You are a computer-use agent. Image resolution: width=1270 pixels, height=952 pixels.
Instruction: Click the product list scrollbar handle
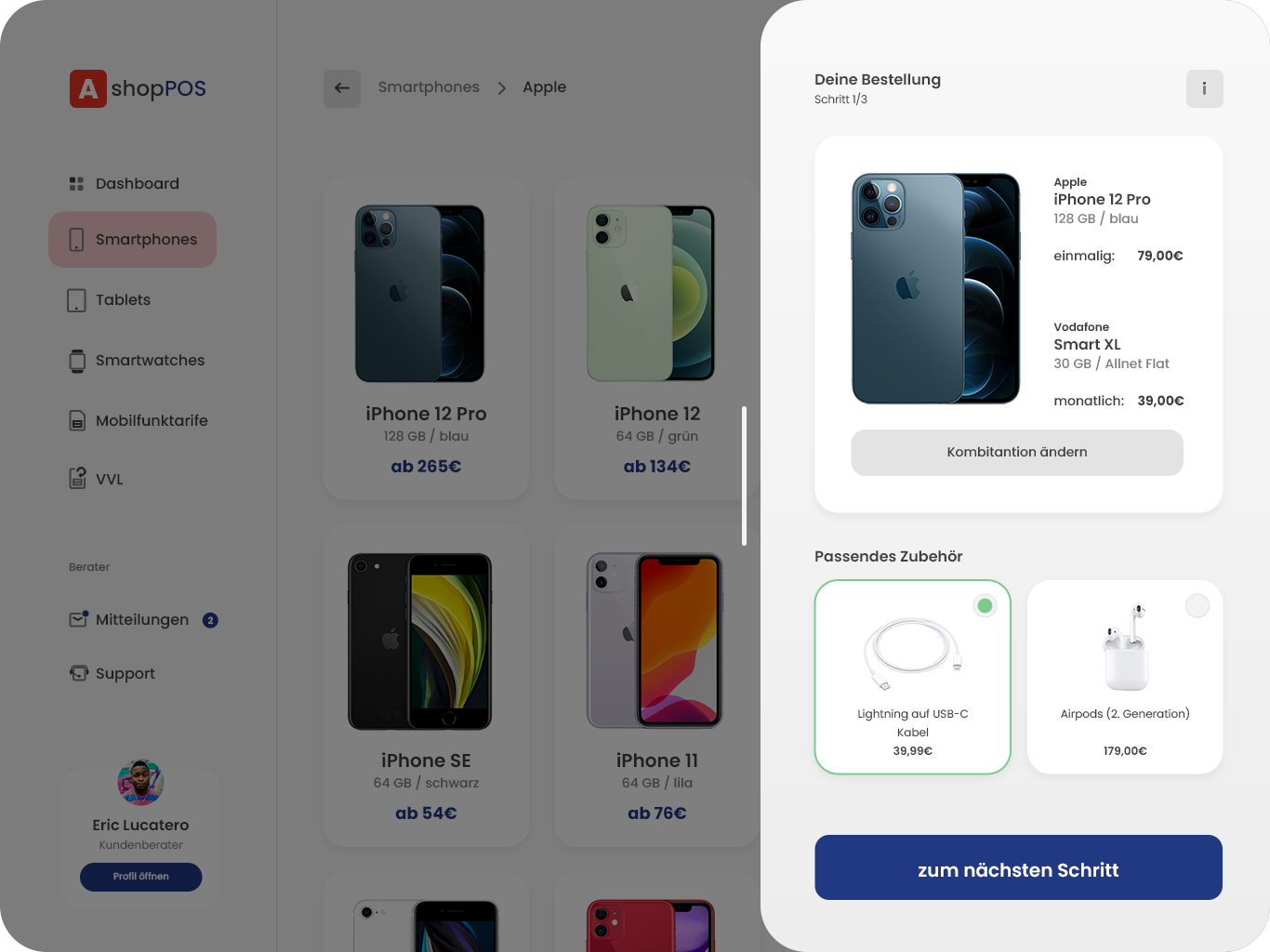pyautogui.click(x=744, y=476)
